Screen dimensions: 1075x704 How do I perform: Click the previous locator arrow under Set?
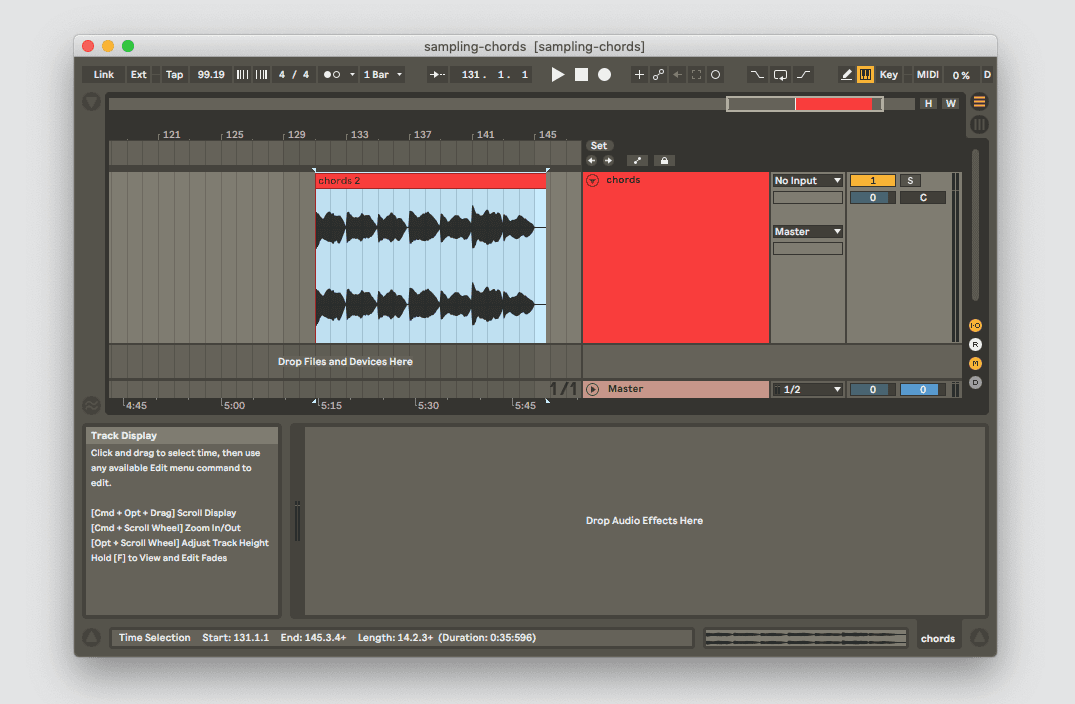[x=590, y=160]
